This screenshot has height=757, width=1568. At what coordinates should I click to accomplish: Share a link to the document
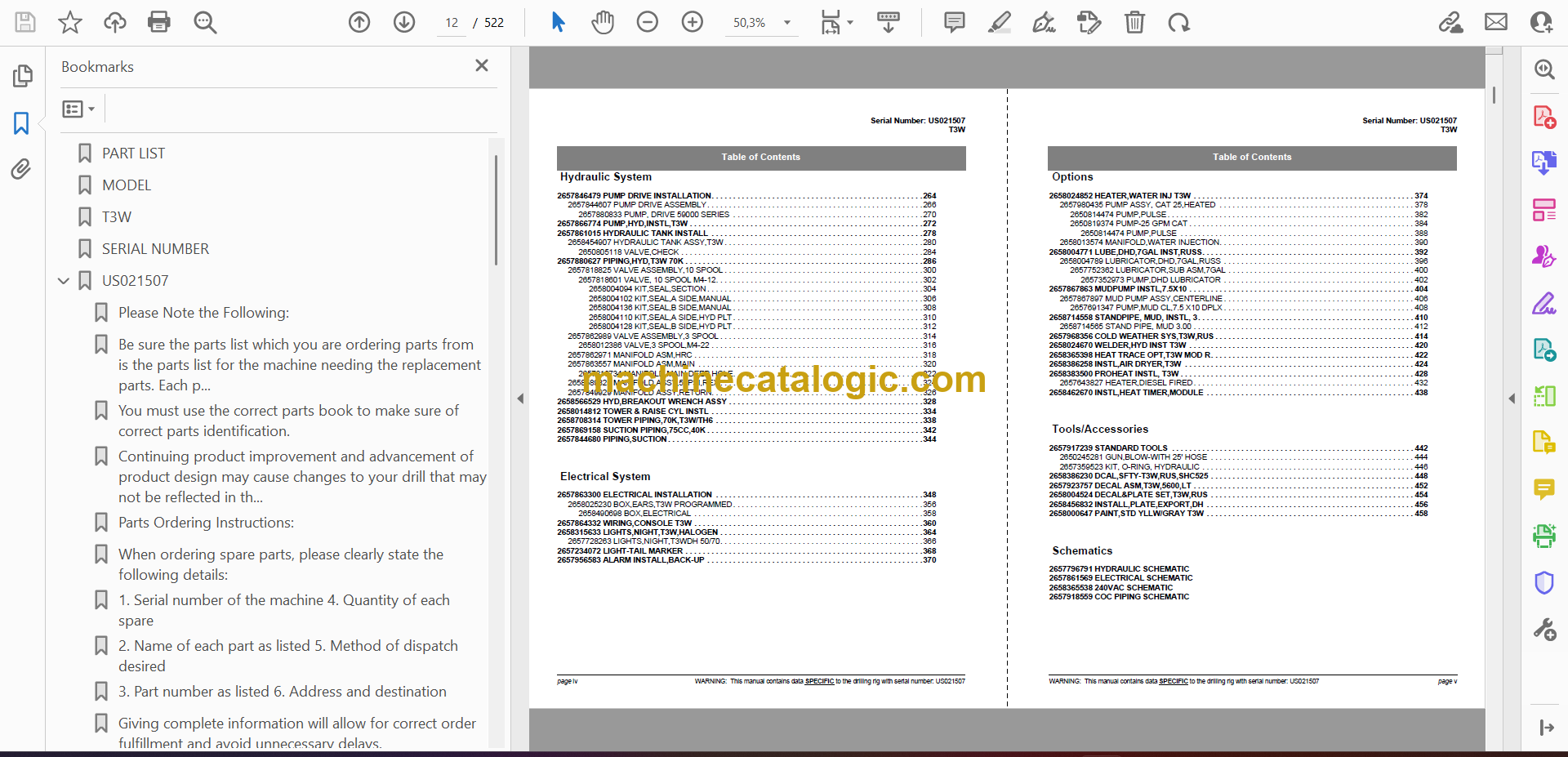pyautogui.click(x=1451, y=22)
